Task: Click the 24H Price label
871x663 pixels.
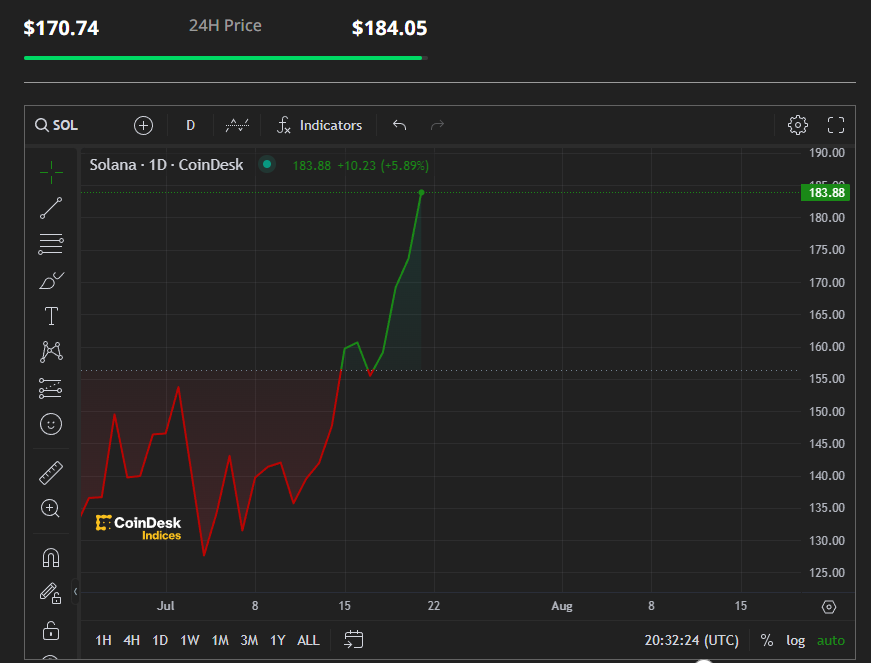Action: [x=225, y=26]
